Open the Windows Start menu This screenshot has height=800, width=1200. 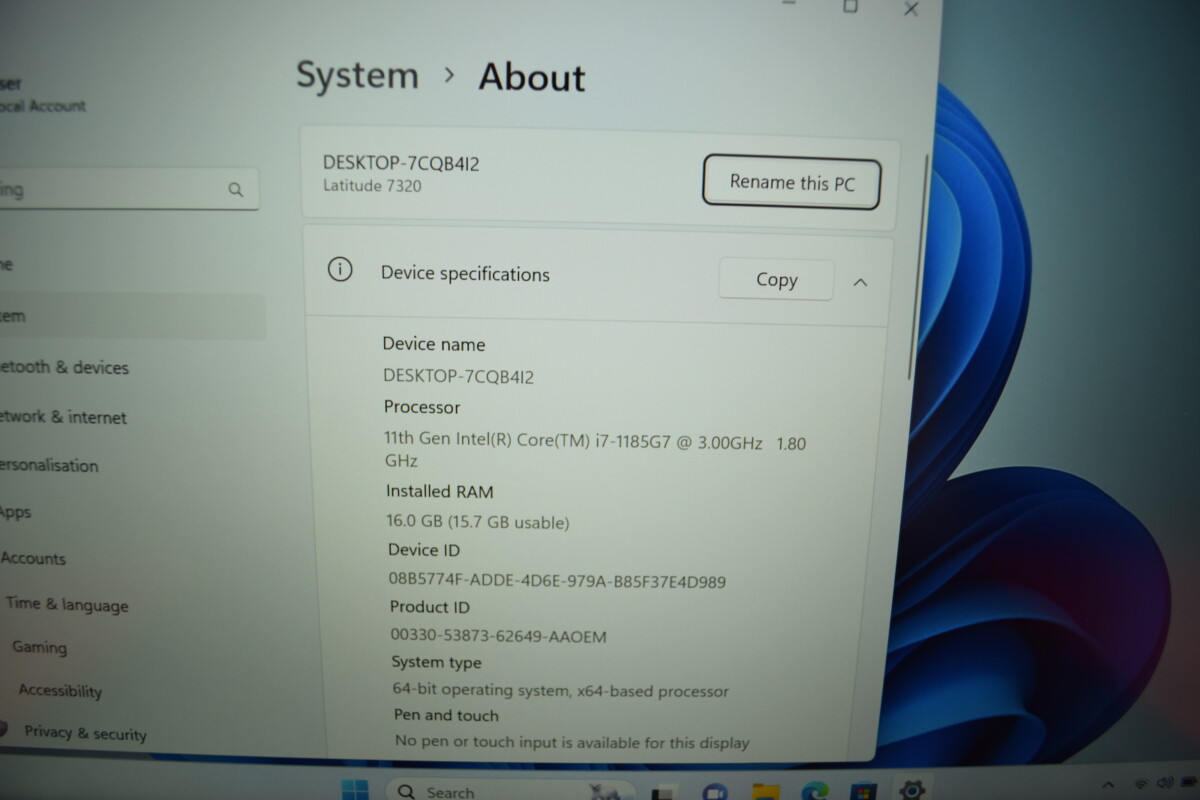click(355, 791)
